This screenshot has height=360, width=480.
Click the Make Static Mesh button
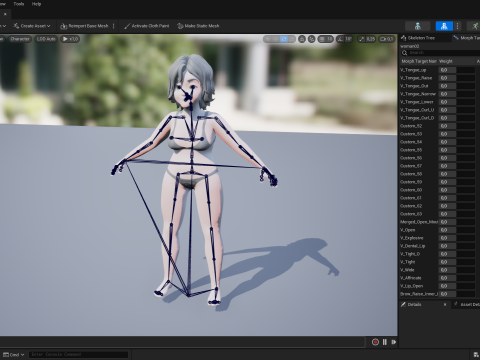click(198, 26)
